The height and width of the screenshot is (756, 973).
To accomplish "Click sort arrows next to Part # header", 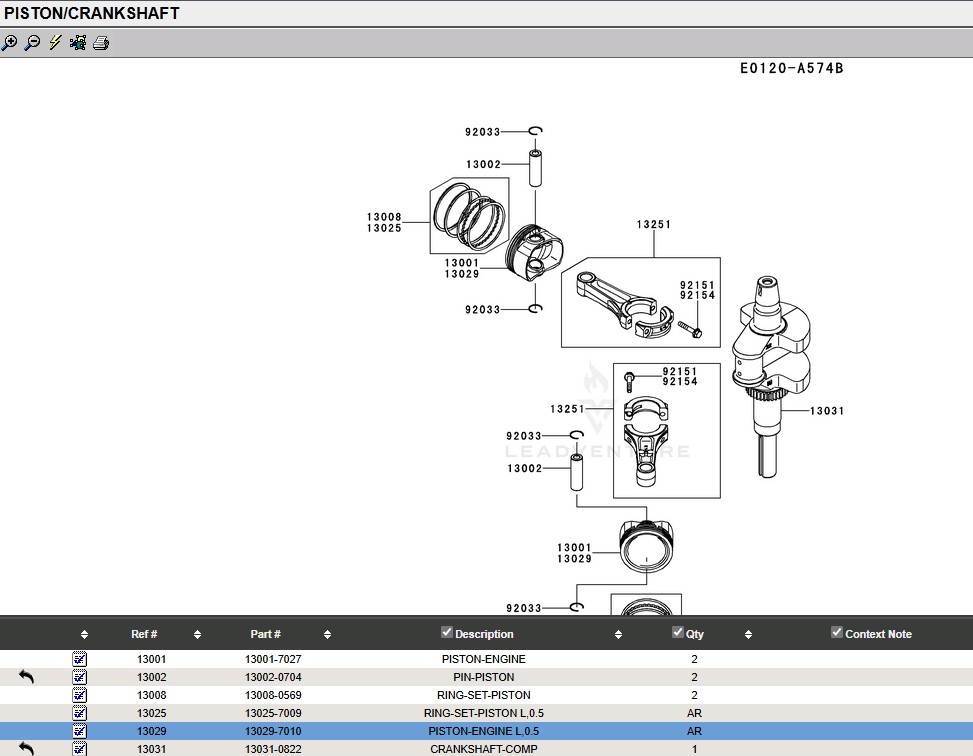I will [x=327, y=635].
